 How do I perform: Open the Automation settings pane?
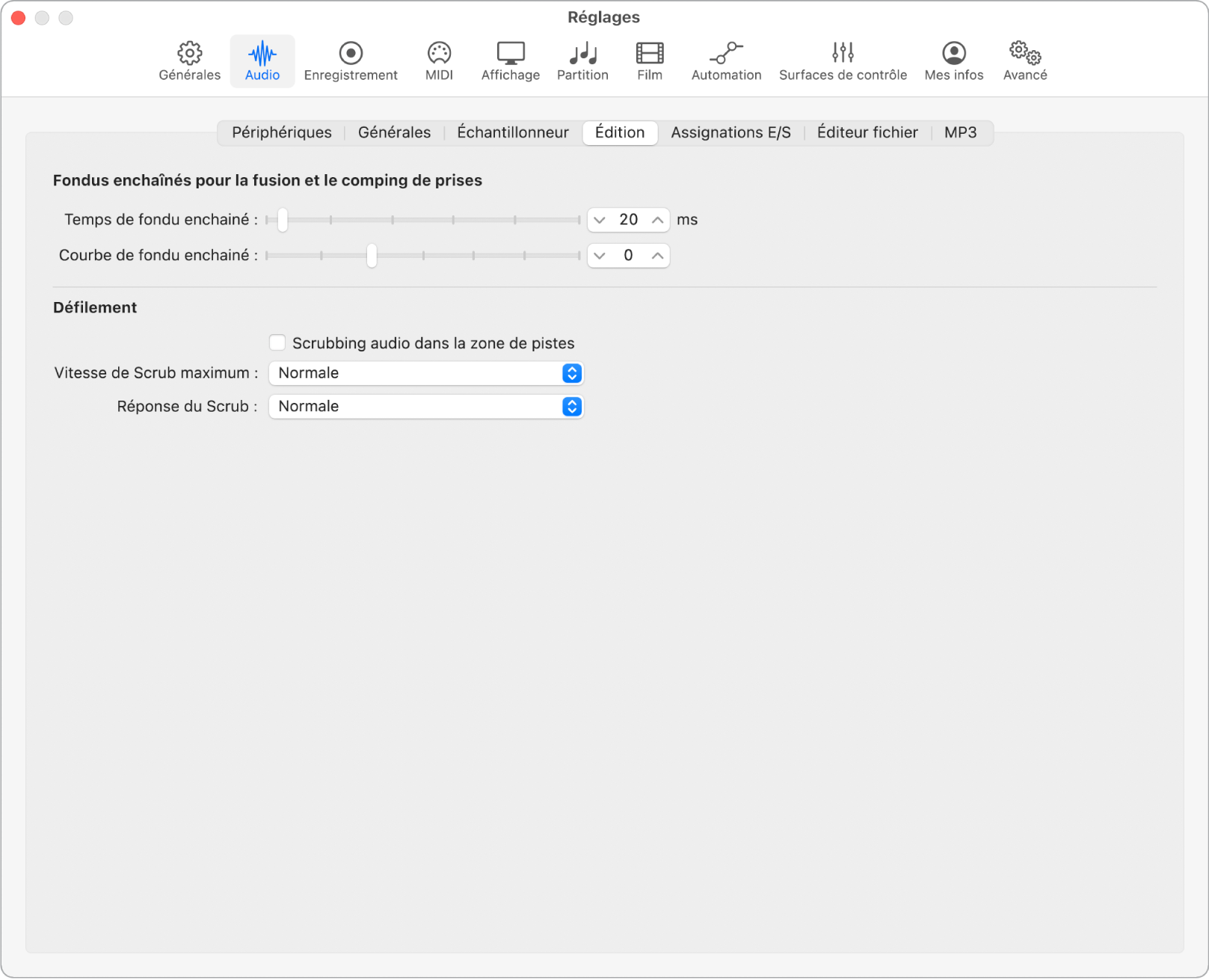point(726,61)
